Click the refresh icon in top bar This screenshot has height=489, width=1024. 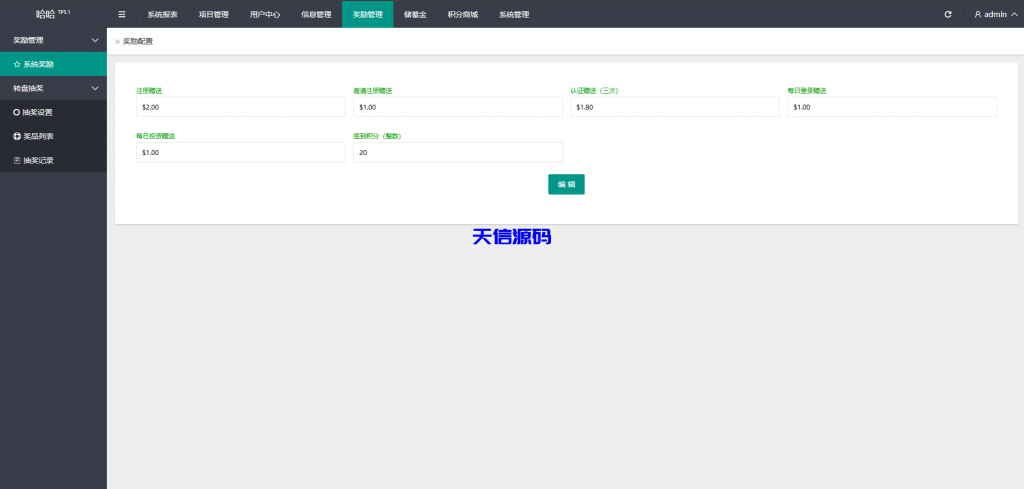[948, 14]
